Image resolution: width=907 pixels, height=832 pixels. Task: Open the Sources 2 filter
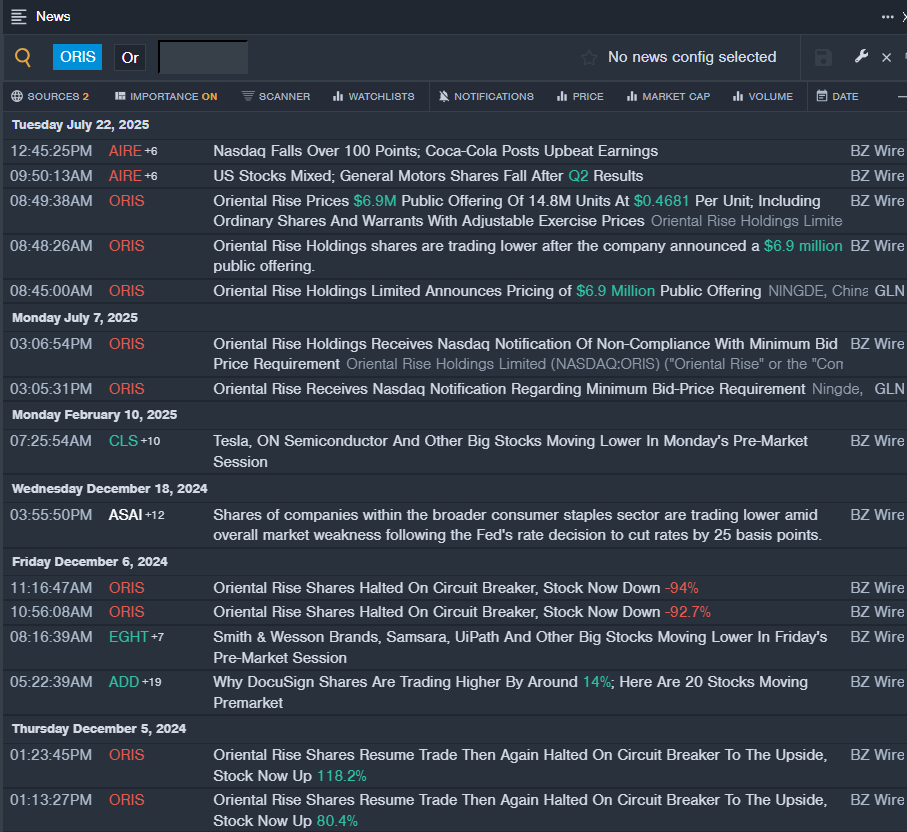point(50,97)
